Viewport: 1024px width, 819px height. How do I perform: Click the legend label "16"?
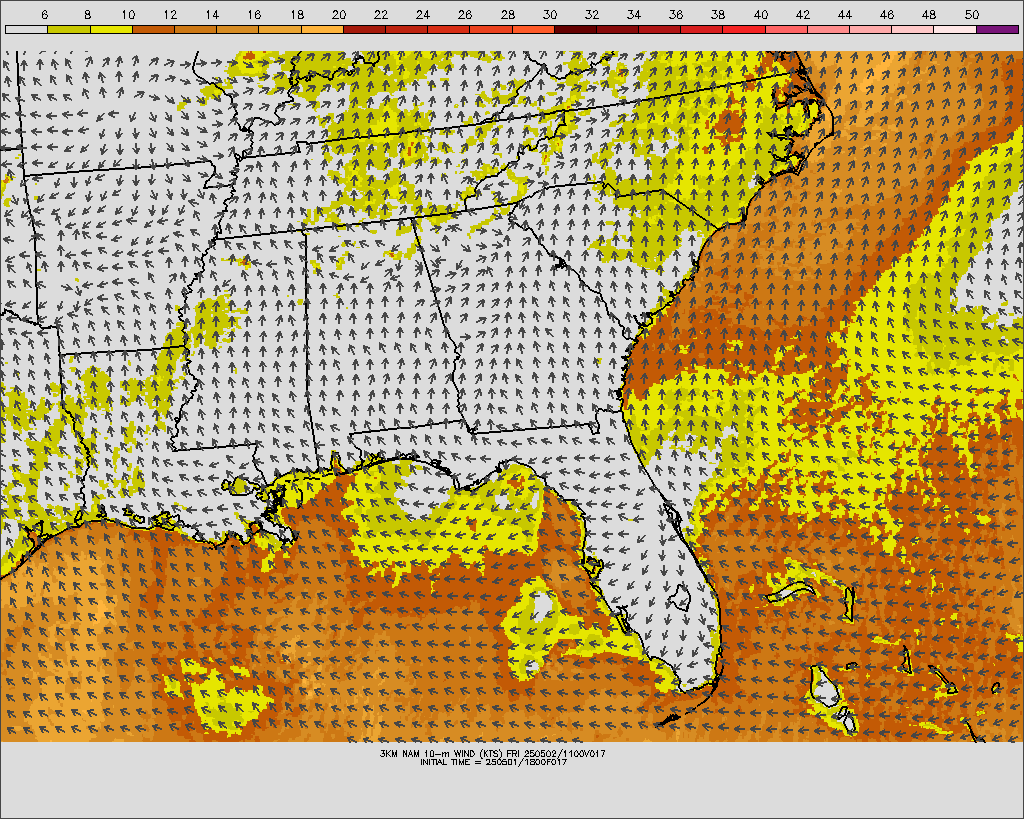[x=254, y=14]
